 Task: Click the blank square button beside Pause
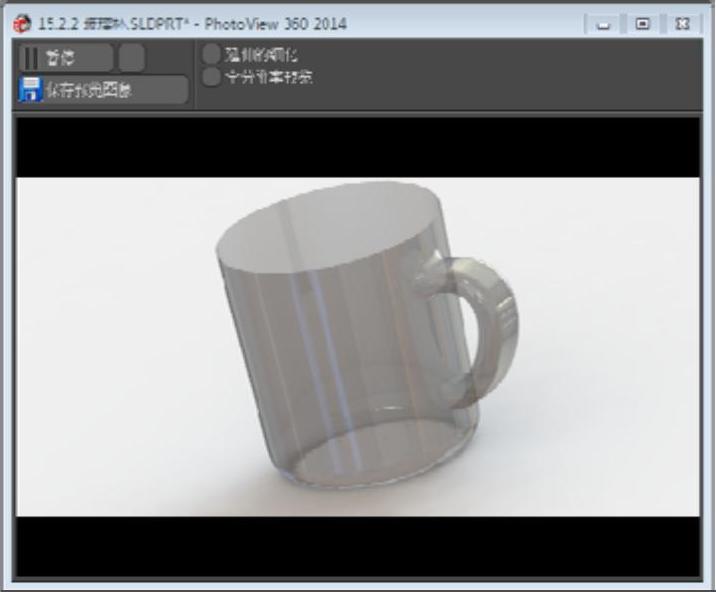(x=132, y=58)
